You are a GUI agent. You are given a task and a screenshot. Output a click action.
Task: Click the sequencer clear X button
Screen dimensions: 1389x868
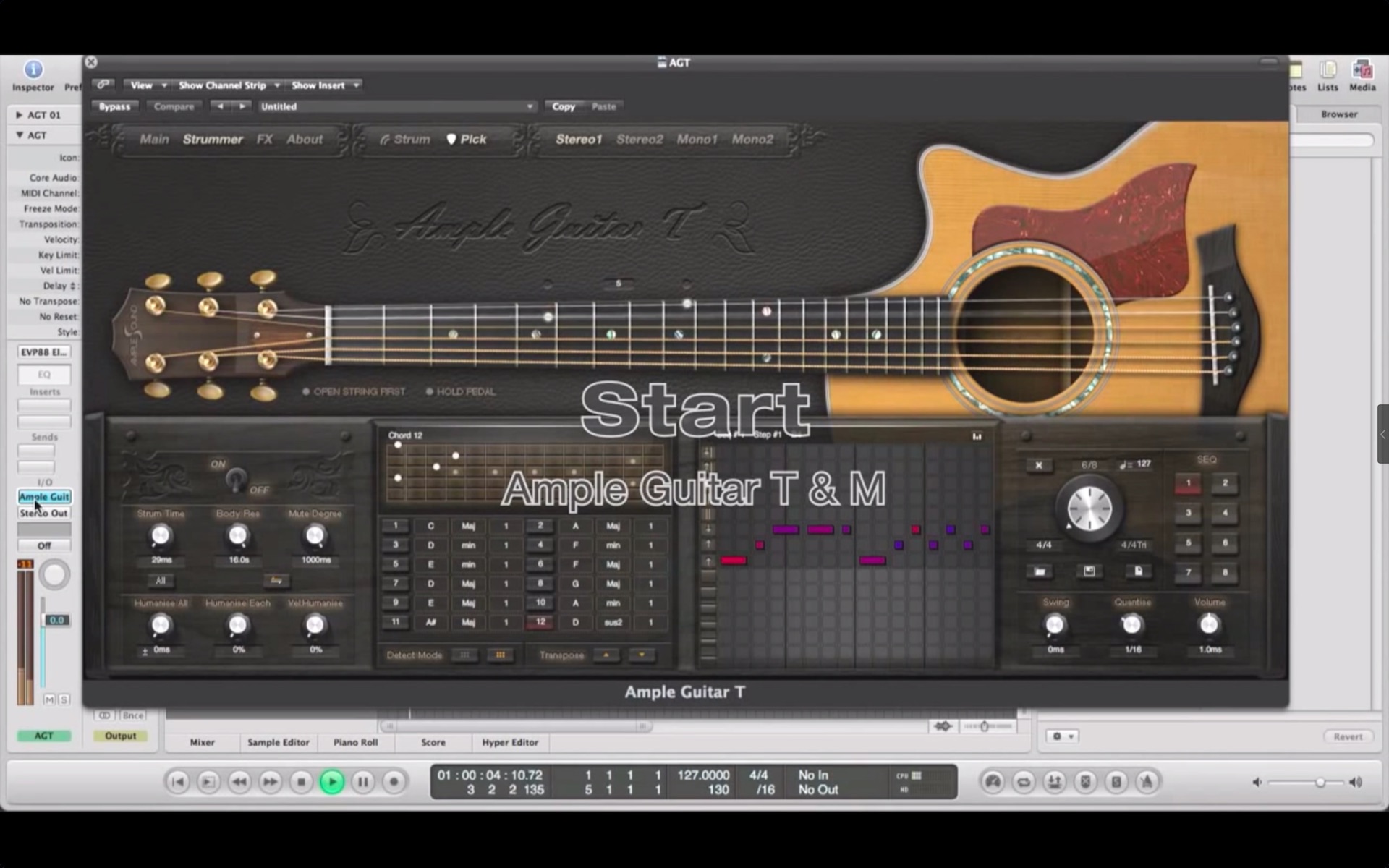1039,465
